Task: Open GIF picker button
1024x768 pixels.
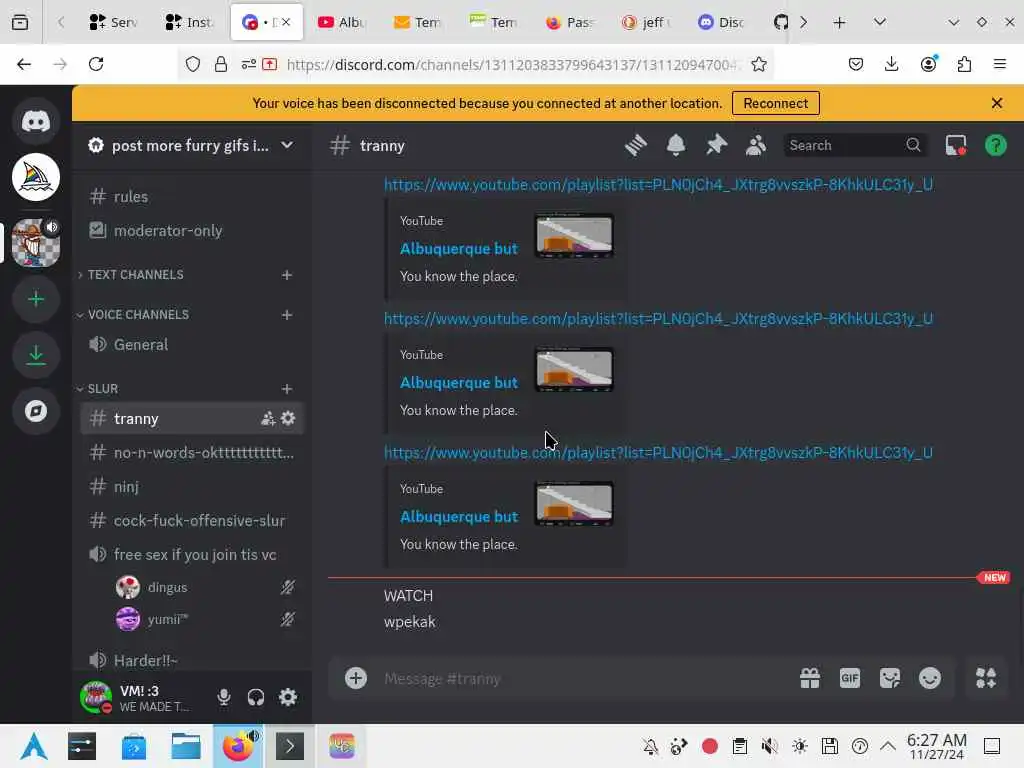Action: click(x=850, y=678)
